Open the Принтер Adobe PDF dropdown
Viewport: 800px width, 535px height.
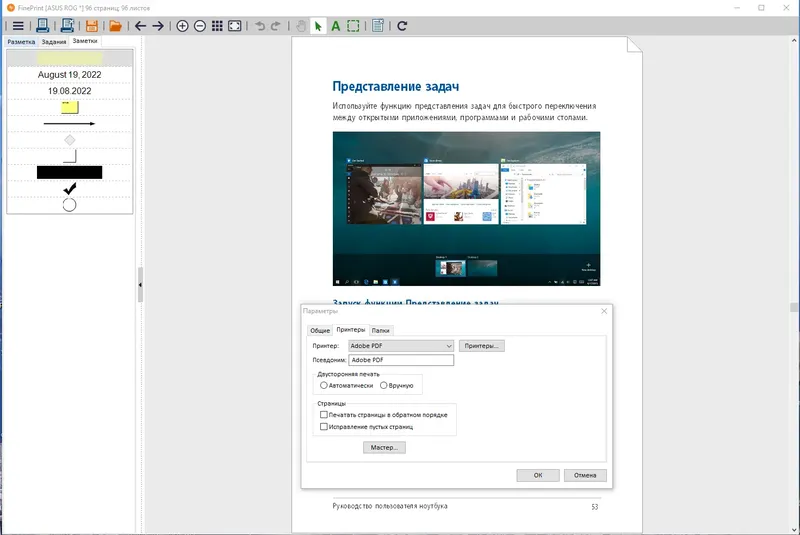pos(401,346)
